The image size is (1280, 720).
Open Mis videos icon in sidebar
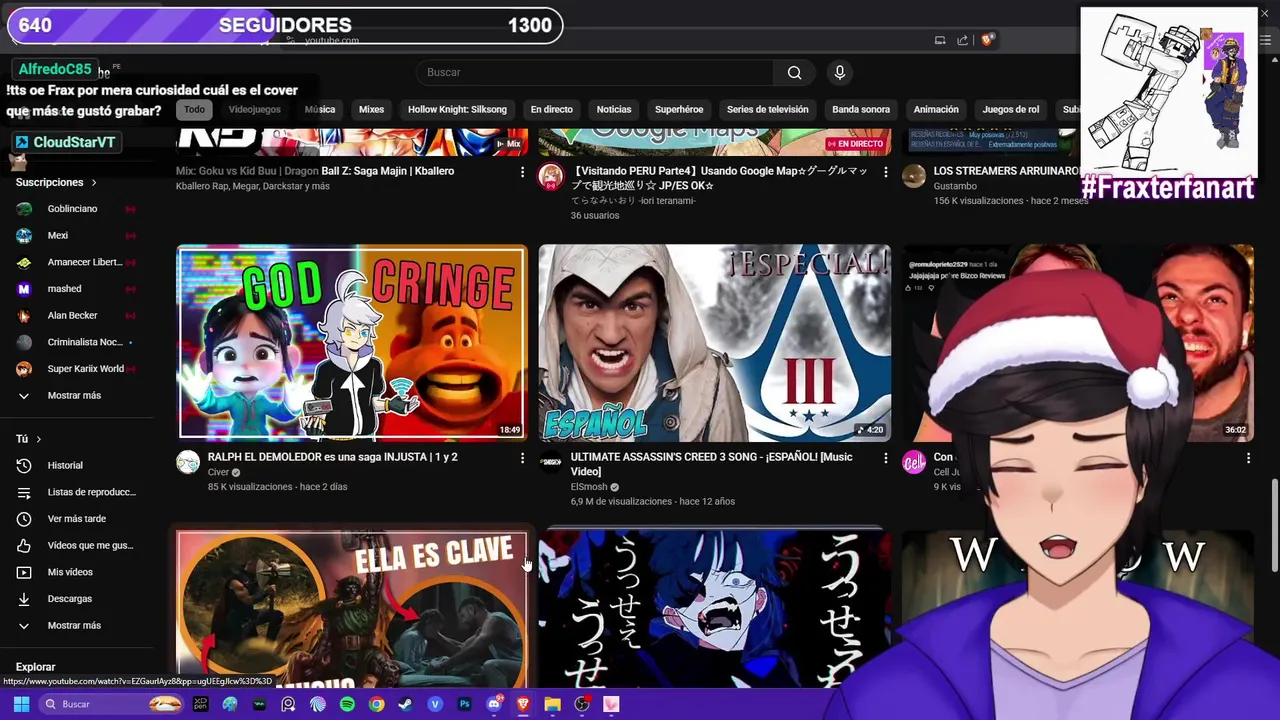24,572
